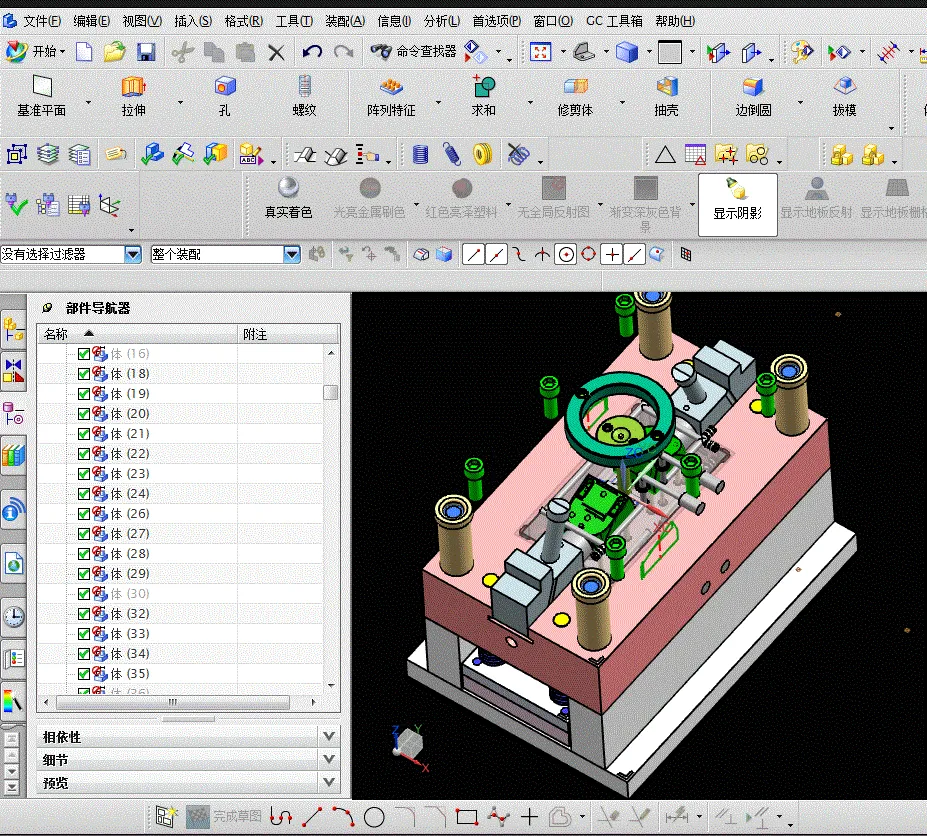Open the Extrude (拉伸) dropdown arrow
927x836 pixels.
pyautogui.click(x=180, y=102)
